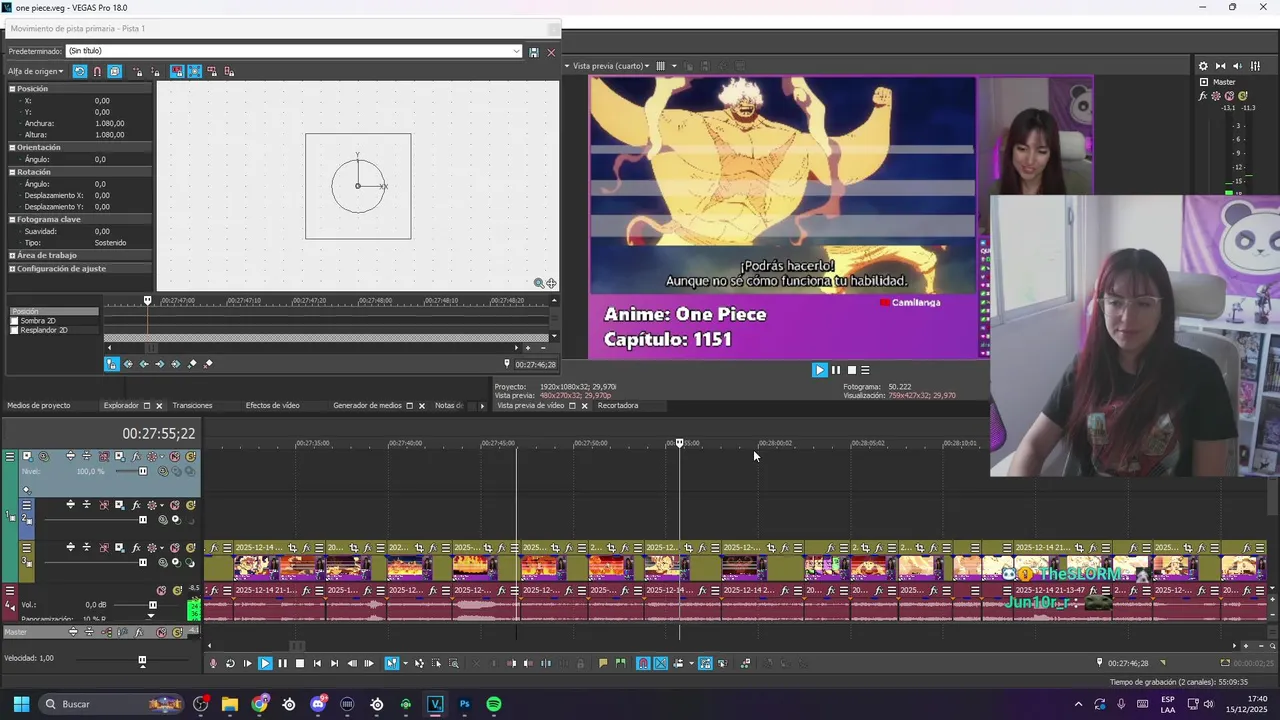
Task: Create a keyframe with diamond plus icon
Action: tap(193, 364)
